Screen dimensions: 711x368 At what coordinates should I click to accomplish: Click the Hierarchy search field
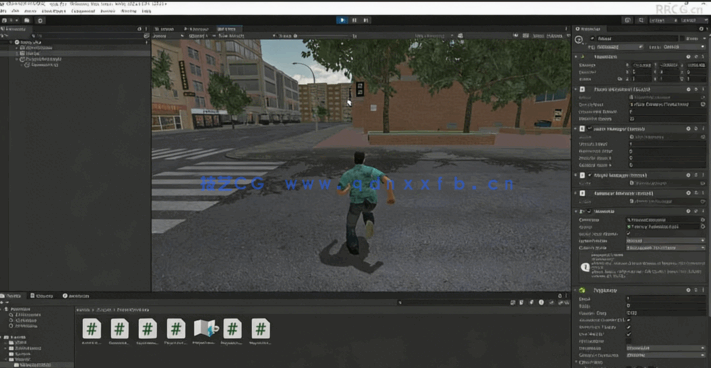coord(87,35)
